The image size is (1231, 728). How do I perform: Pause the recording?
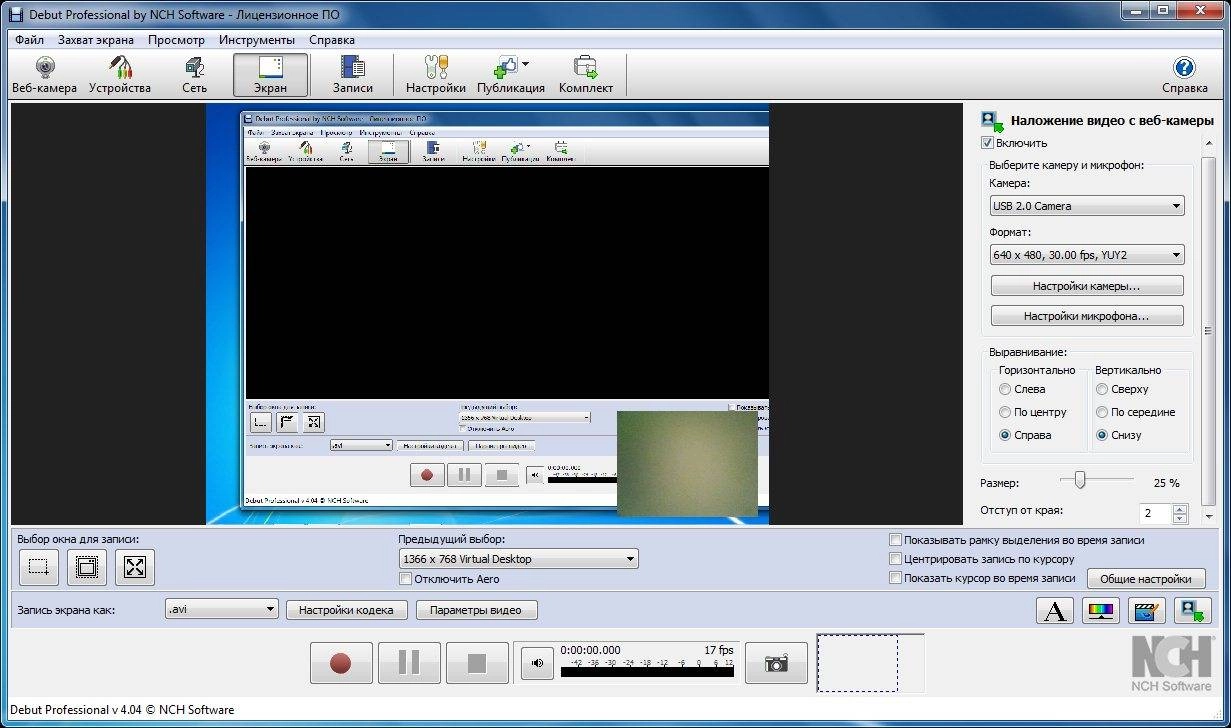[409, 663]
